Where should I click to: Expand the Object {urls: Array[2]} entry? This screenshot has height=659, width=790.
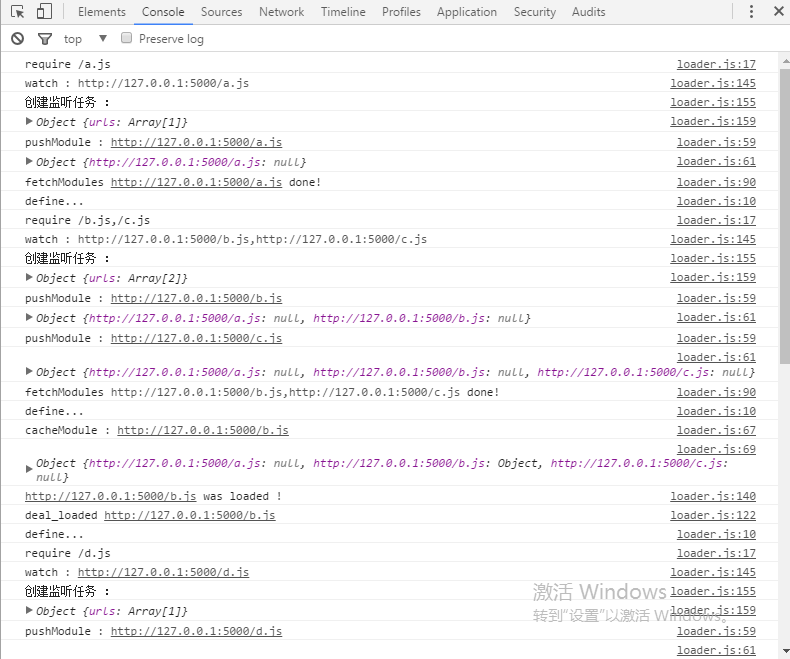tap(29, 278)
